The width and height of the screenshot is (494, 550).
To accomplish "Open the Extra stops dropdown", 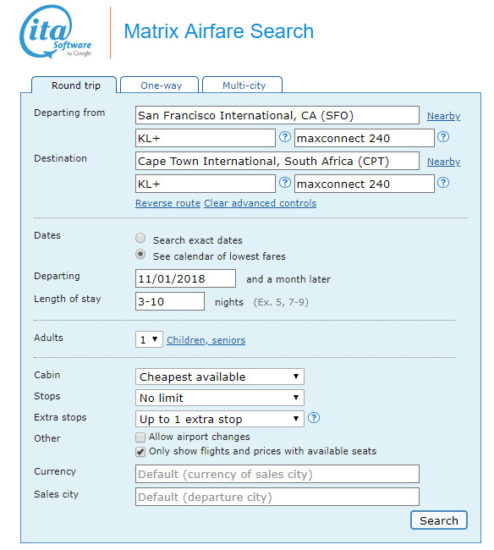I will [220, 419].
